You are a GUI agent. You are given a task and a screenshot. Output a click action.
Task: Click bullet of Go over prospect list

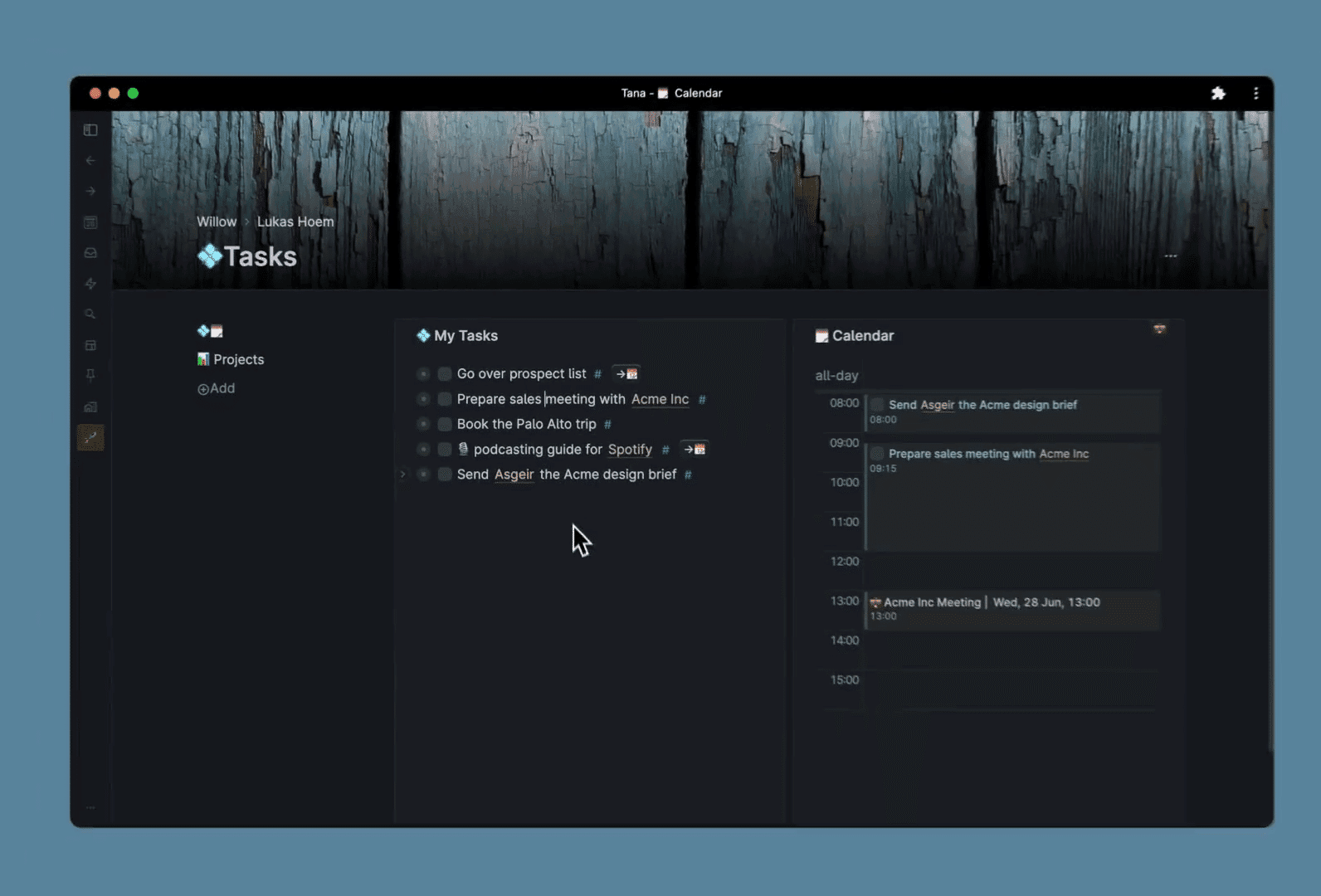(x=423, y=374)
